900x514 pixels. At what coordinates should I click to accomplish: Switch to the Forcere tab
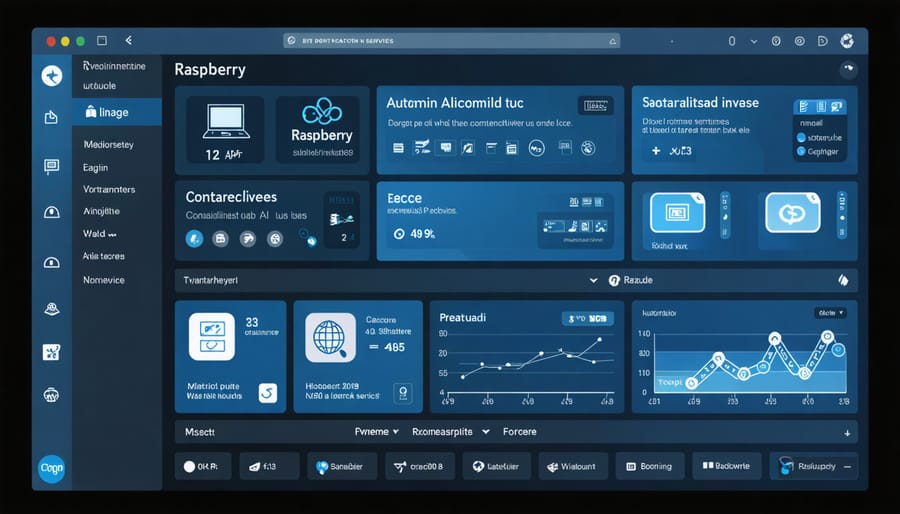pos(519,431)
